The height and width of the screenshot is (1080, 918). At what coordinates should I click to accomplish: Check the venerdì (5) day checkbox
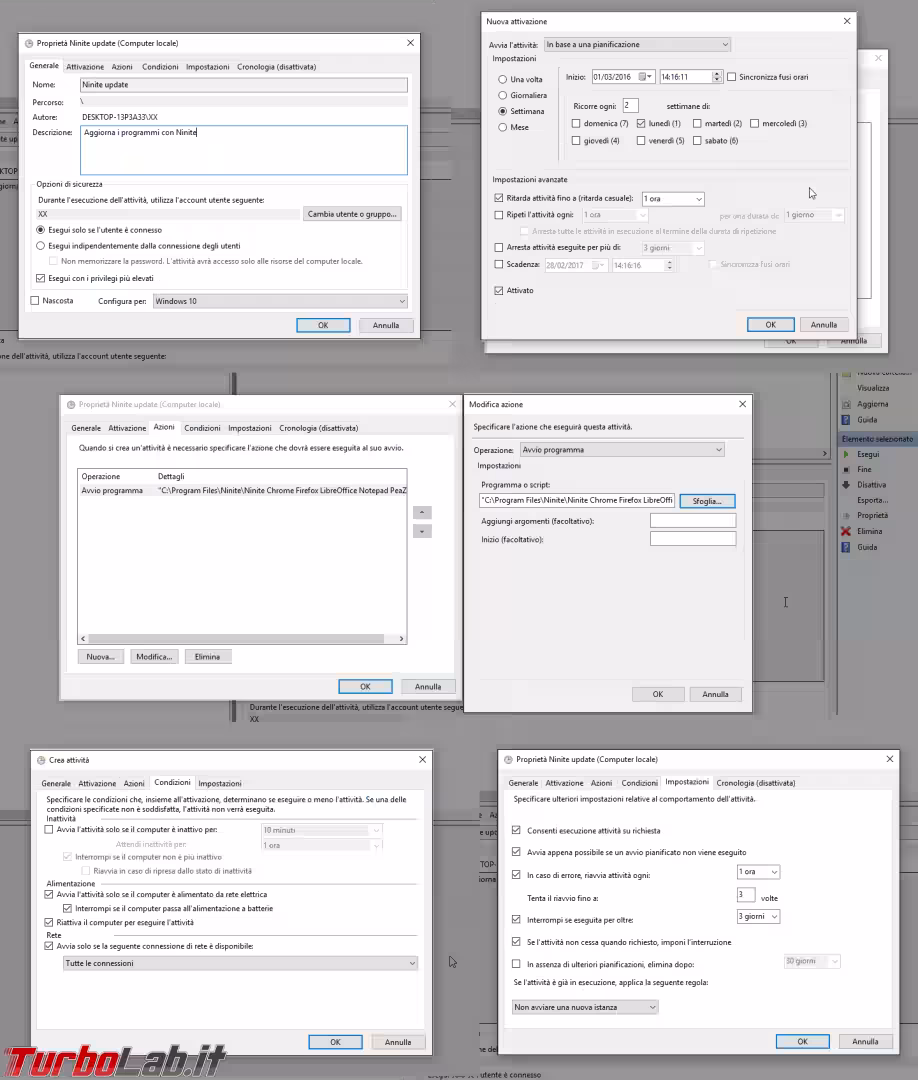click(x=641, y=141)
